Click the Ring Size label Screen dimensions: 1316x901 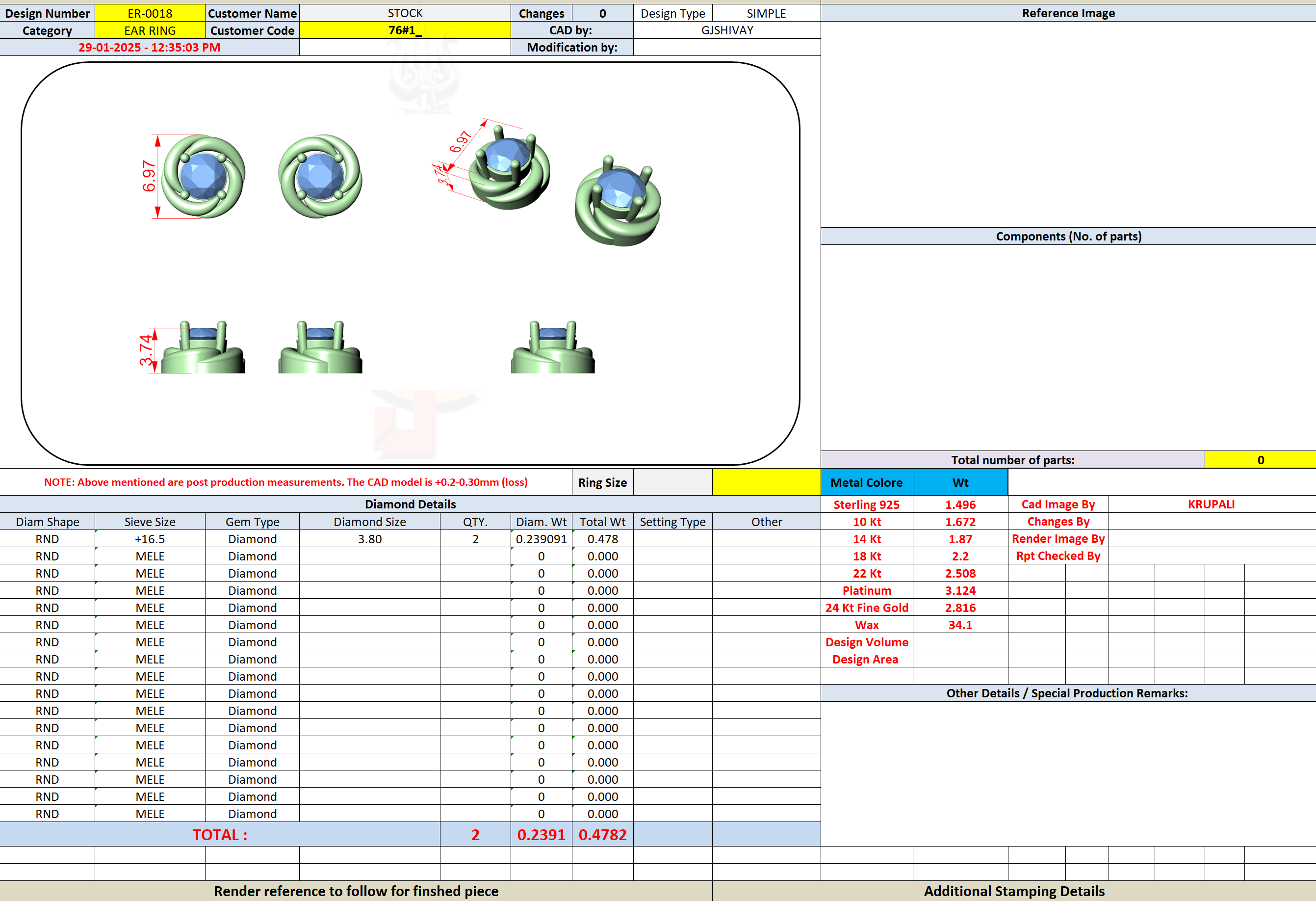602,482
